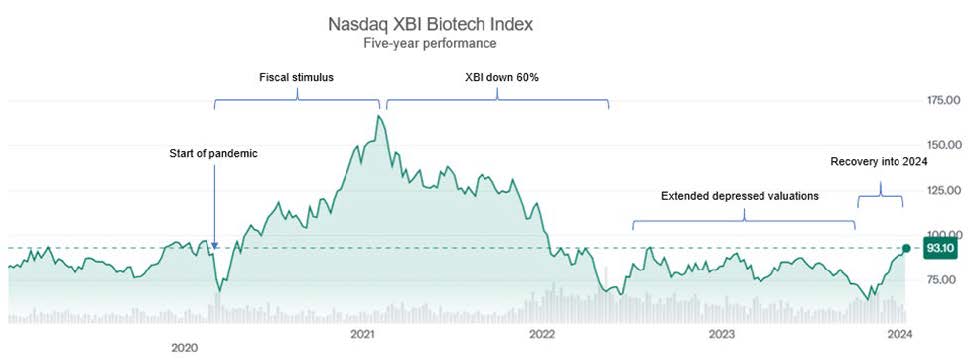Screen dimensions: 968x360
Task: Click the 2023 label on the time axis
Action: tap(720, 335)
